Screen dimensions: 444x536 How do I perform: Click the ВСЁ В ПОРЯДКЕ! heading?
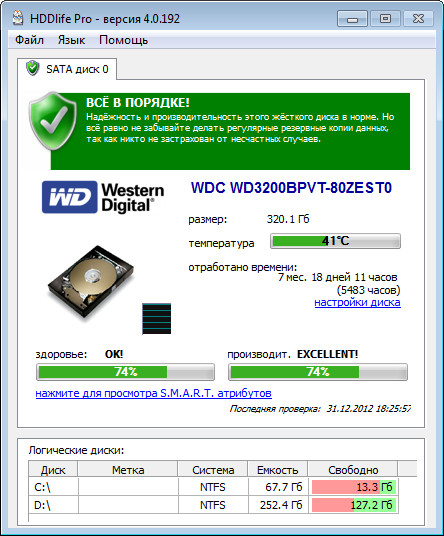[137, 102]
